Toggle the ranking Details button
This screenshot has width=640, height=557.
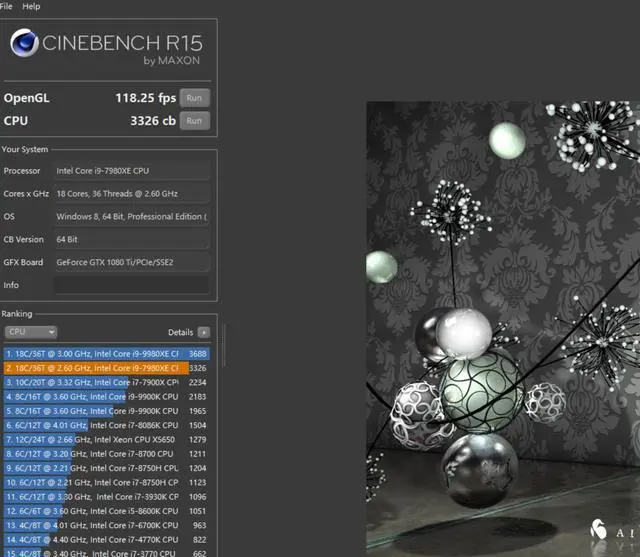(x=203, y=332)
